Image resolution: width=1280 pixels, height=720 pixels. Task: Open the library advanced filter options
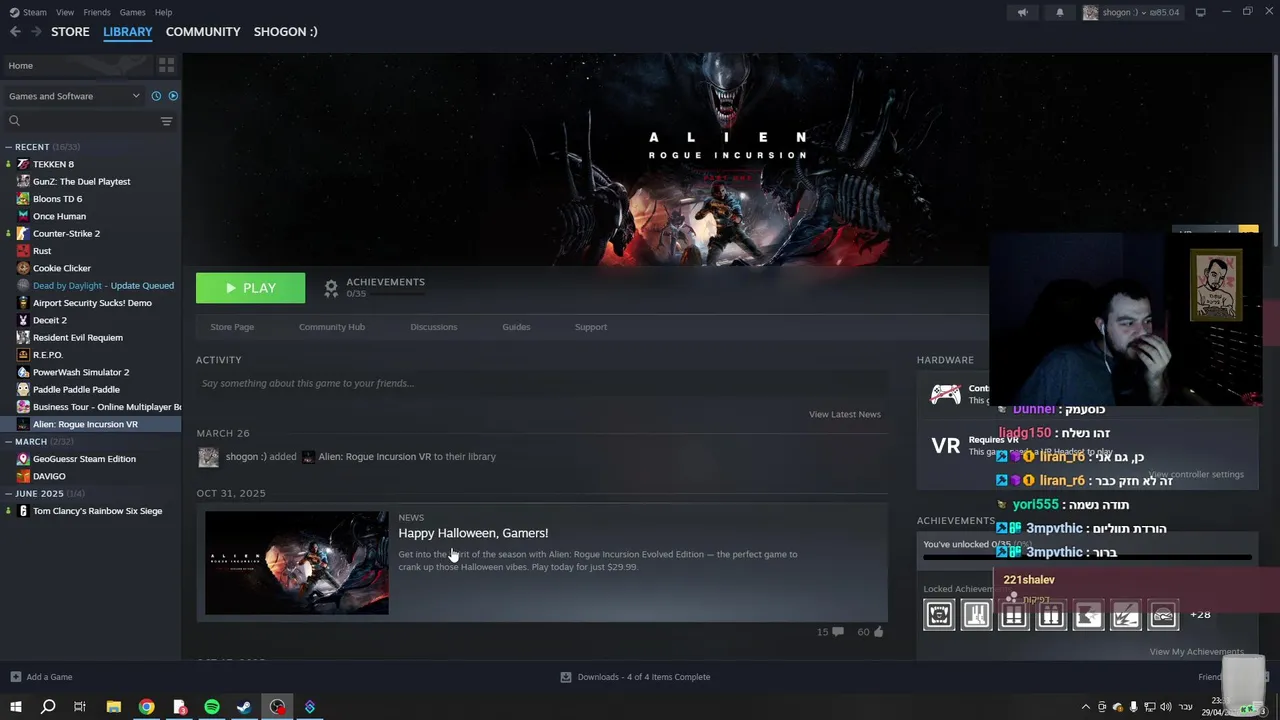166,121
